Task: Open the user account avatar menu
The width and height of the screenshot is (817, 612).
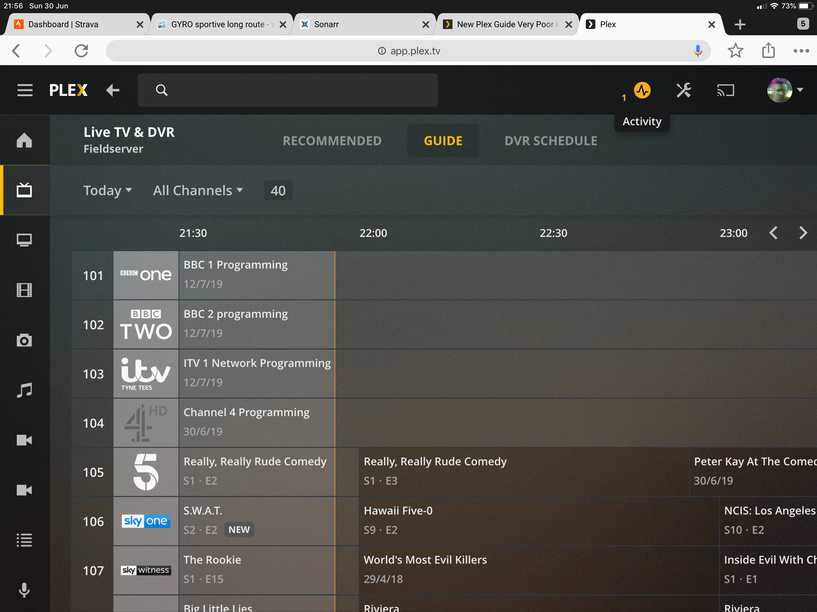Action: click(x=784, y=90)
